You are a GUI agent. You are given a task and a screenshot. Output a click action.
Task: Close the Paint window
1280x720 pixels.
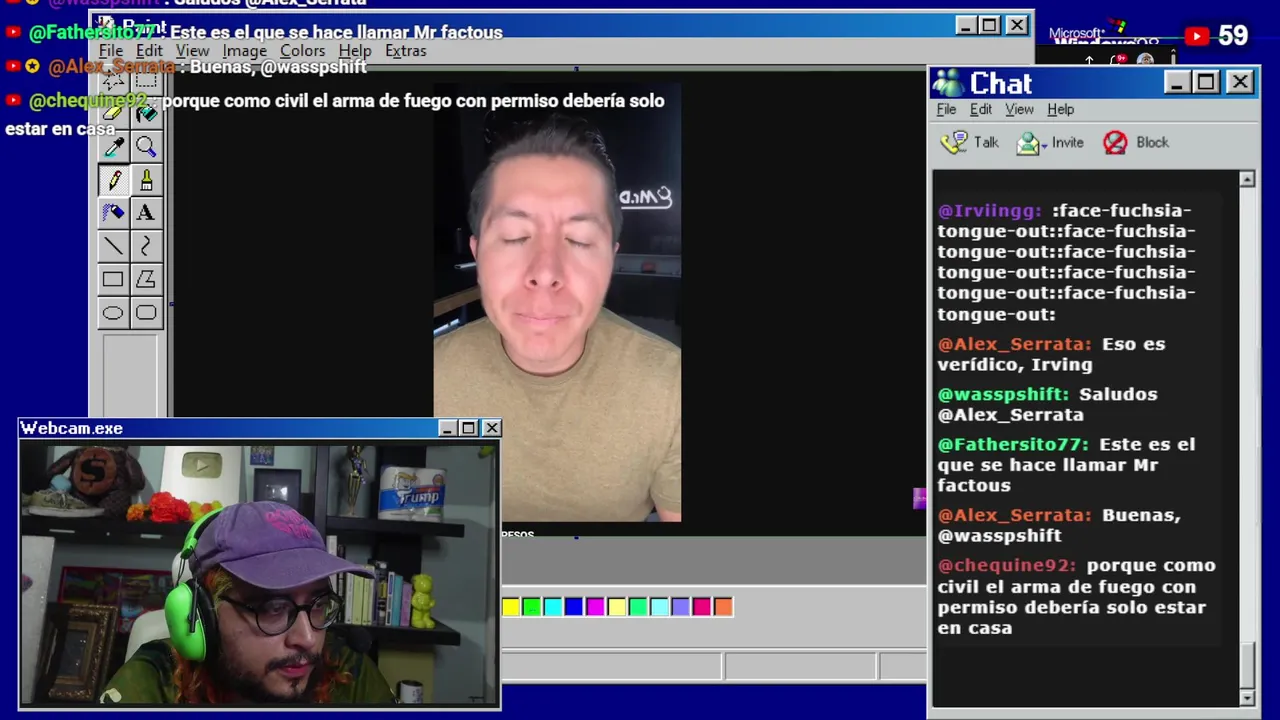1016,26
